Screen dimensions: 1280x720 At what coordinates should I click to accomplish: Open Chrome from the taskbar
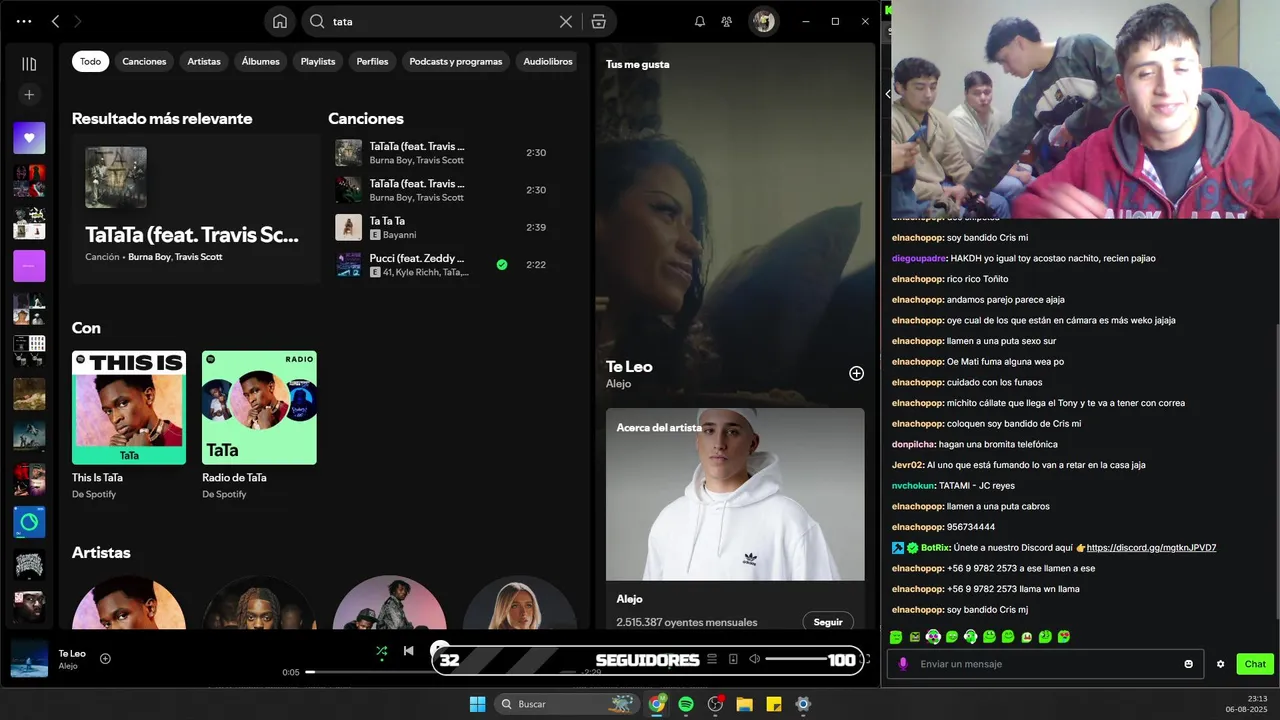(657, 704)
